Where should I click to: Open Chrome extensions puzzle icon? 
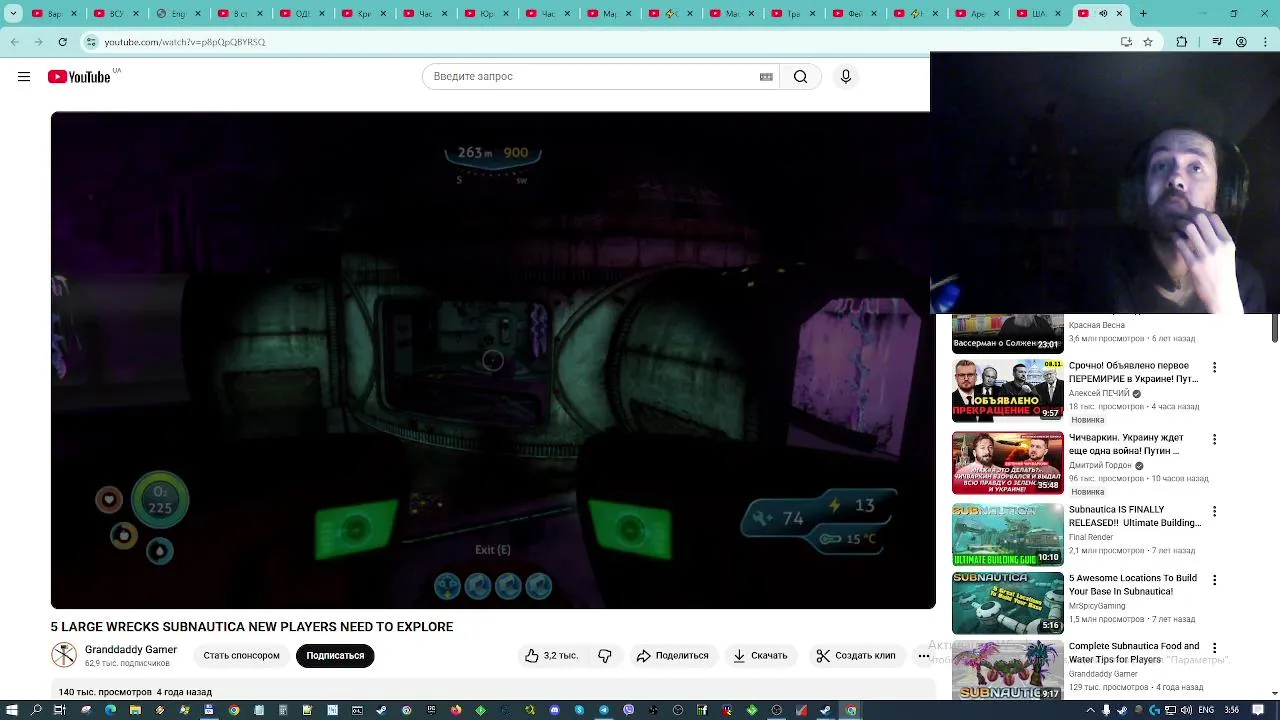pos(1182,42)
